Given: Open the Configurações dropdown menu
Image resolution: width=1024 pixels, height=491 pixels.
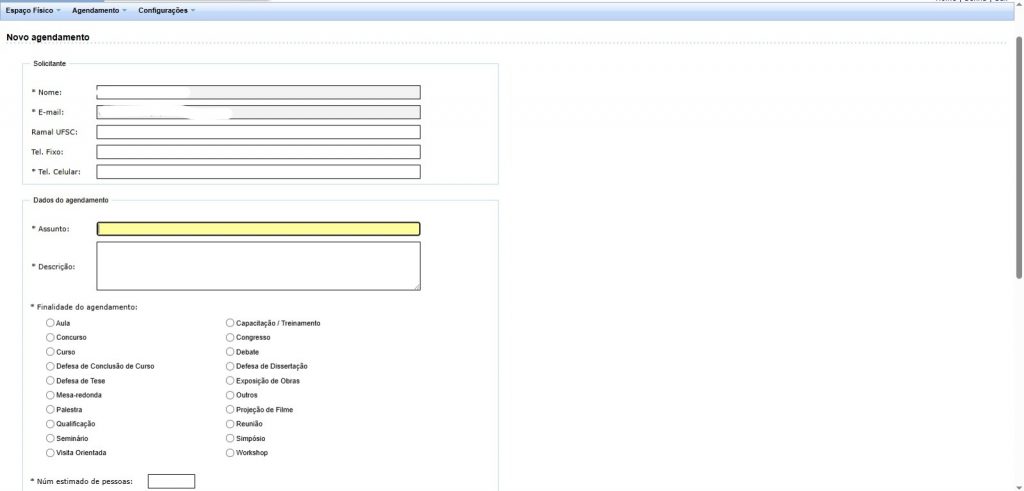Looking at the screenshot, I should pos(166,10).
